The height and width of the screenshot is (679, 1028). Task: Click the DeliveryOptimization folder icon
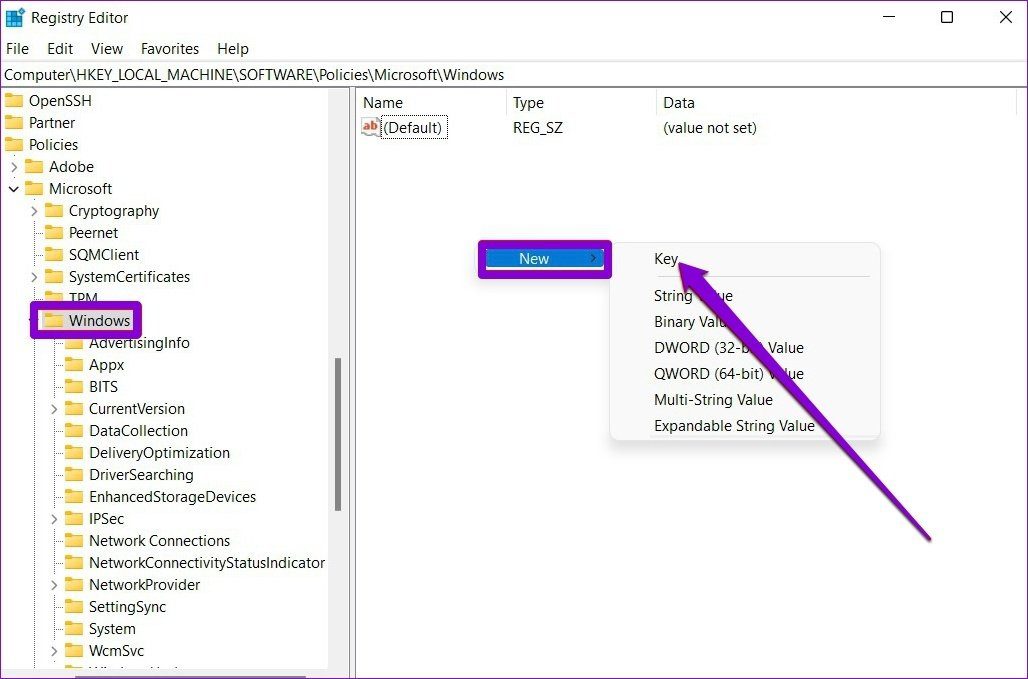point(74,452)
